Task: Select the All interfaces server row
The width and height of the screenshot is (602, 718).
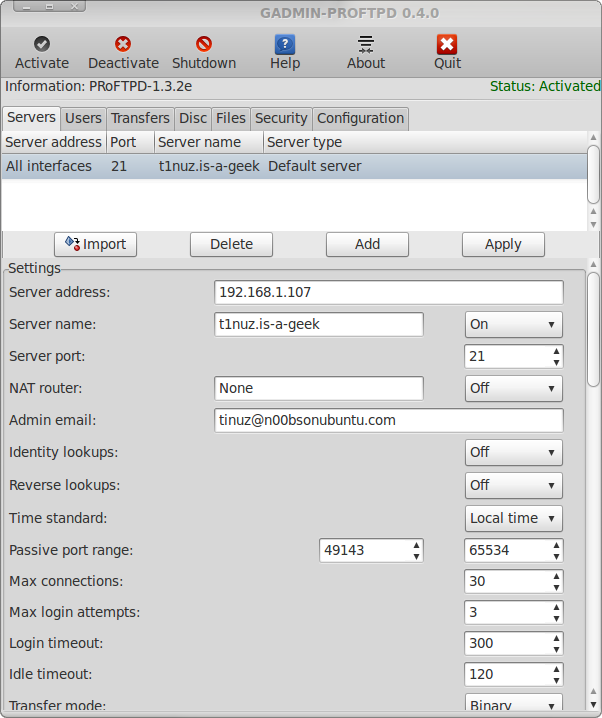Action: pos(294,166)
